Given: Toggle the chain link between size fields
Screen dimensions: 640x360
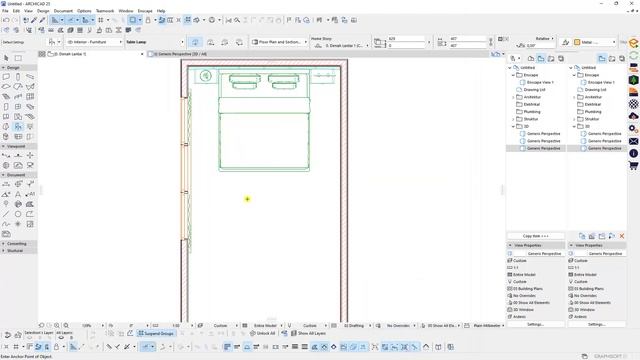Looking at the screenshot, I should [x=491, y=42].
